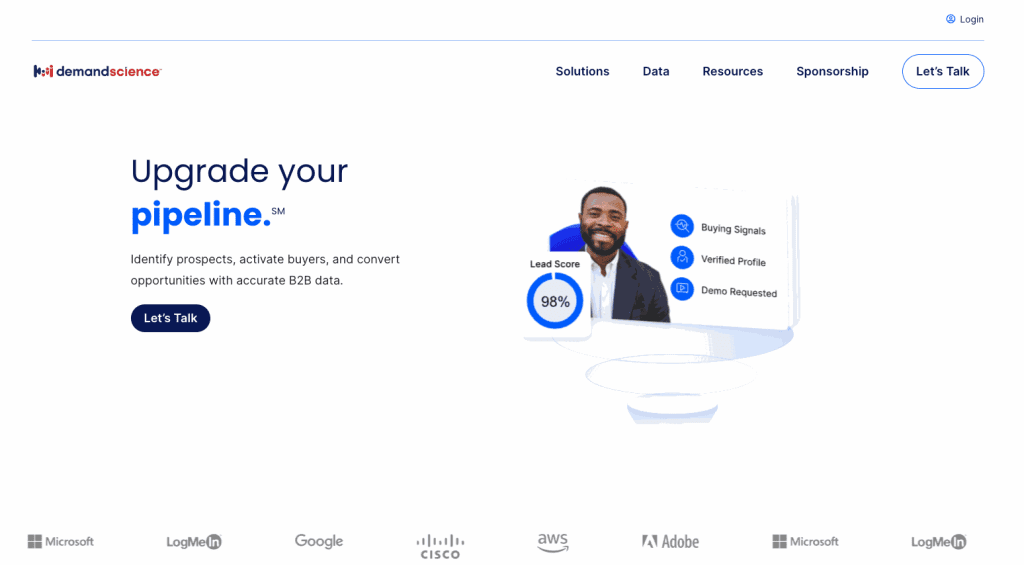1024x565 pixels.
Task: Go to the Sponsorship page
Action: [832, 71]
